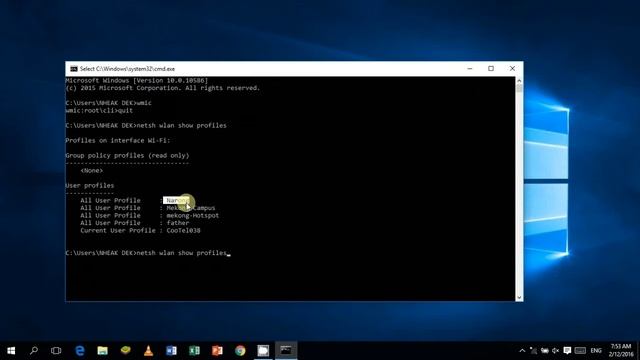
Task: Click 'Profiles on interface Wi-Fi:' line
Action: click(118, 140)
